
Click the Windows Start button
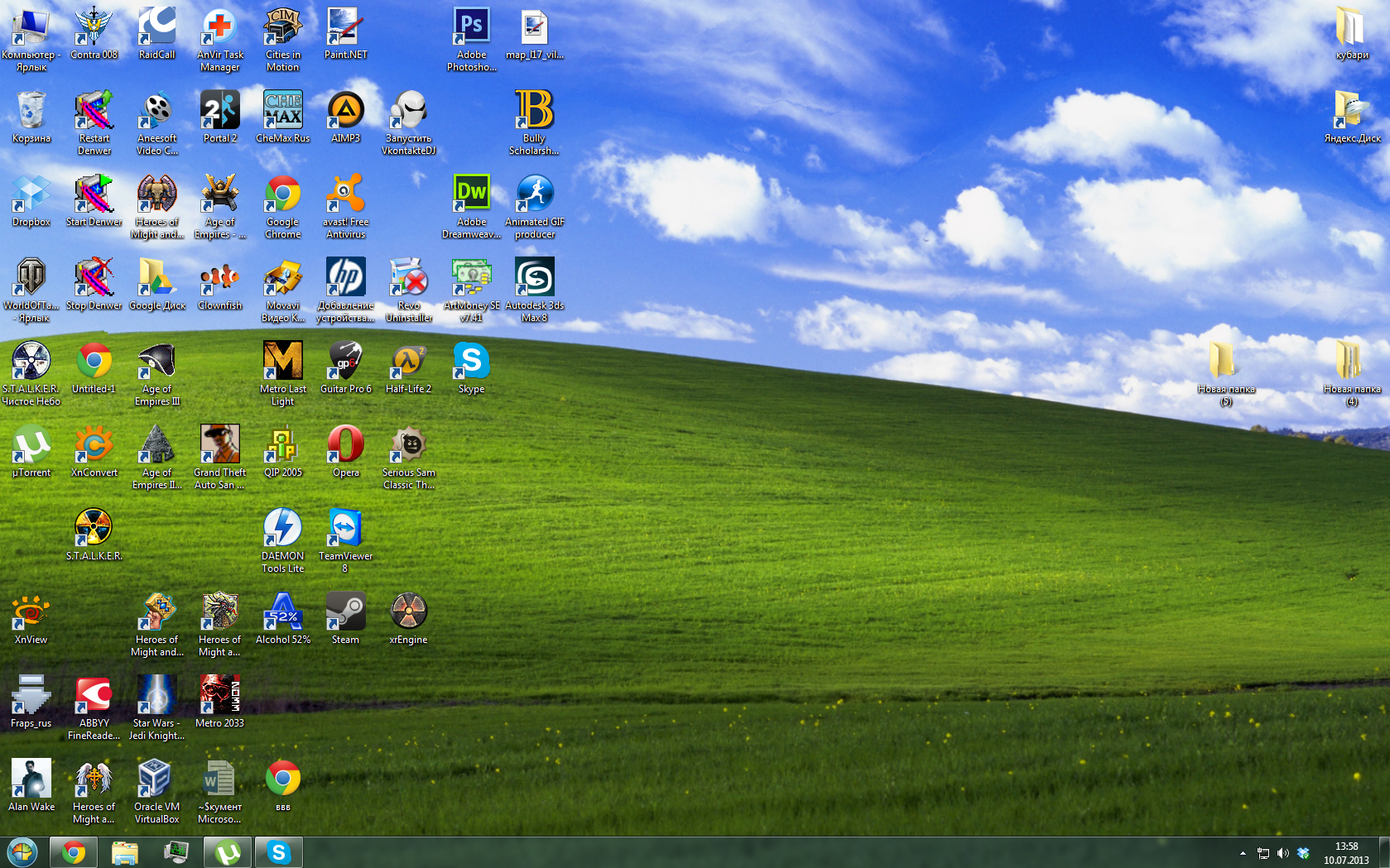(22, 851)
